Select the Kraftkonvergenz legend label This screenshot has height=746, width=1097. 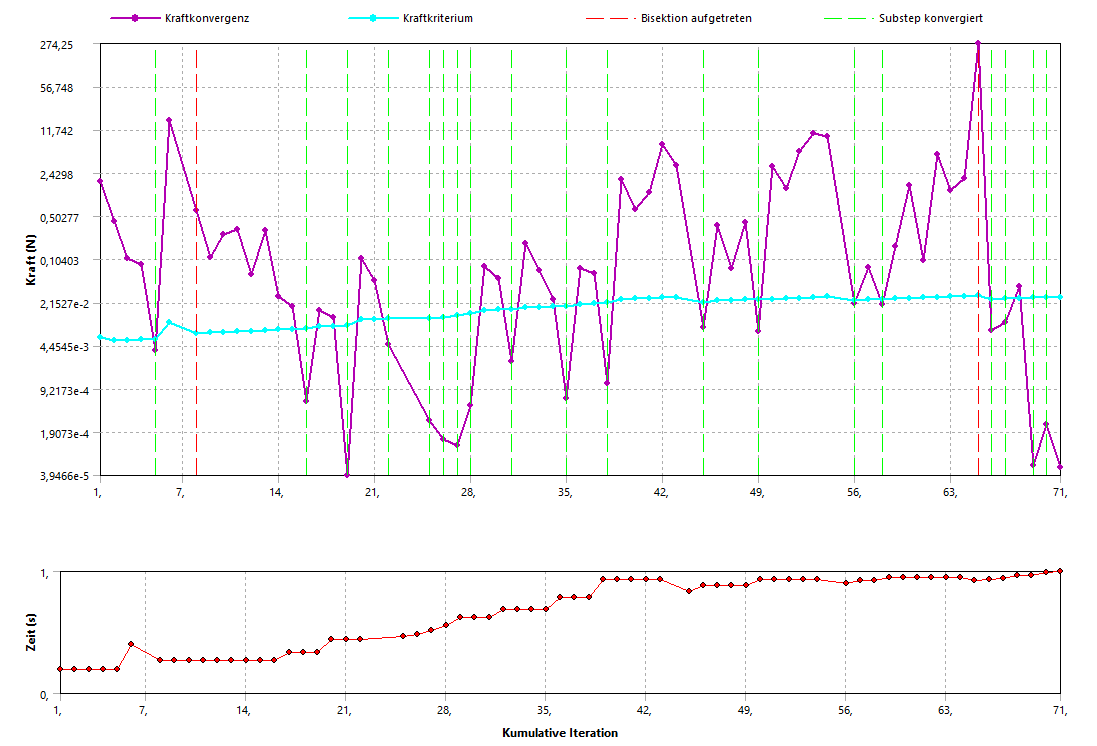coord(207,19)
